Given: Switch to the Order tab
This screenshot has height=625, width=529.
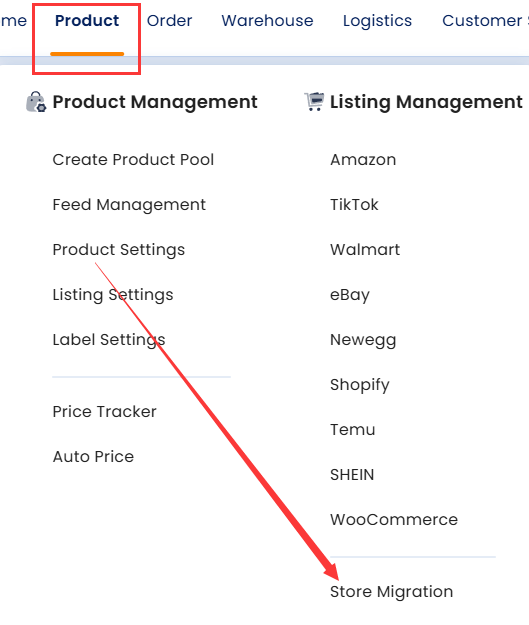Looking at the screenshot, I should [169, 21].
